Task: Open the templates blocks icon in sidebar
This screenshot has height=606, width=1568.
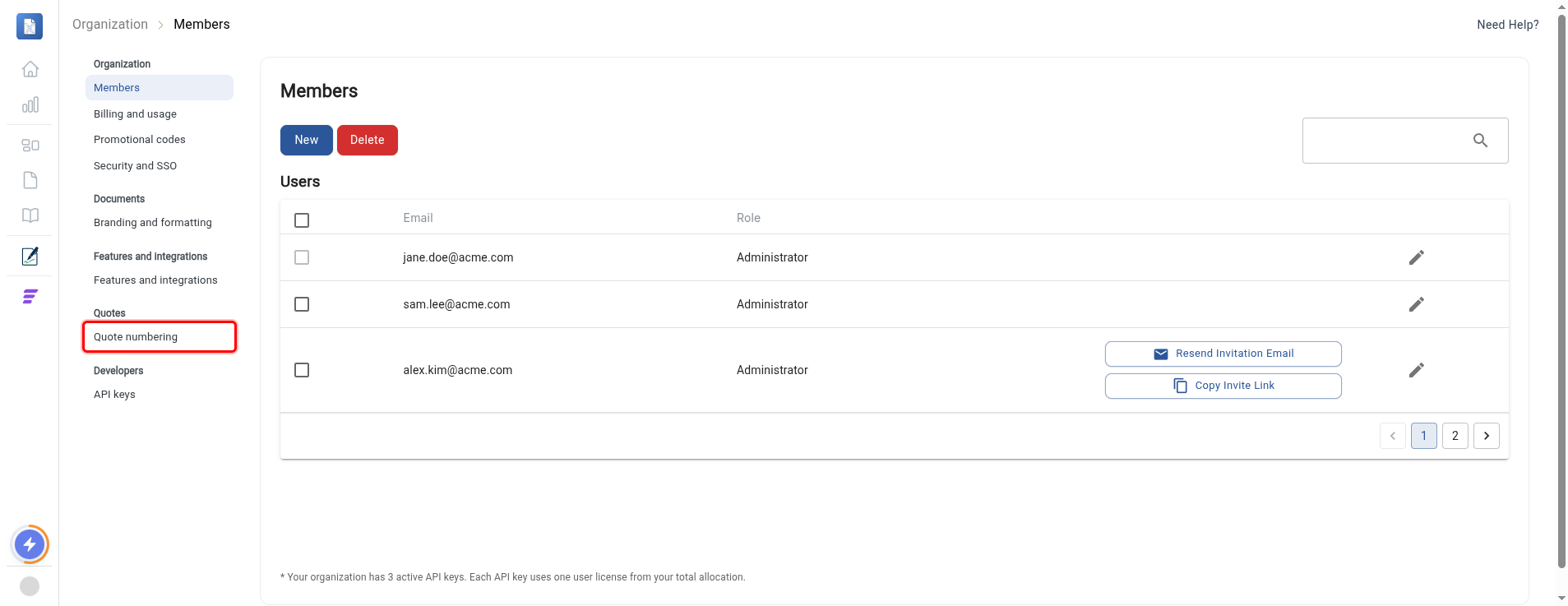Action: click(x=30, y=146)
